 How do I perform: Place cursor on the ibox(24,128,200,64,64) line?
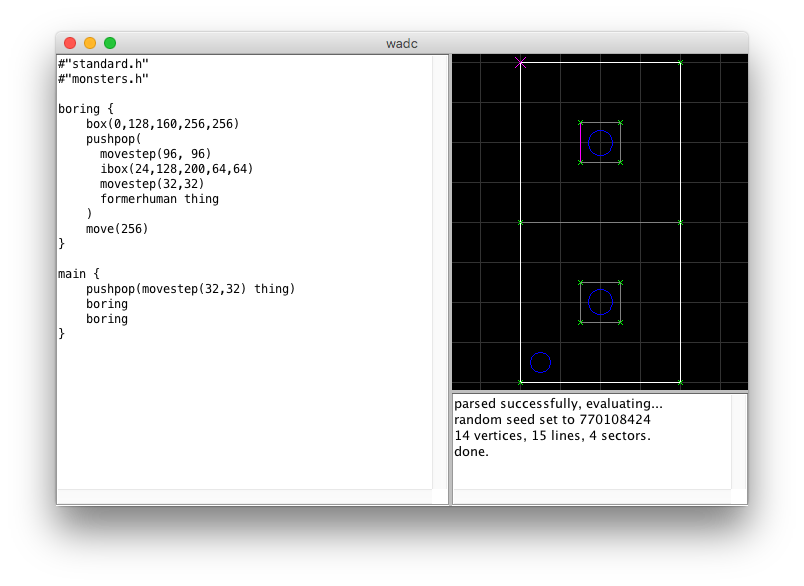point(176,169)
